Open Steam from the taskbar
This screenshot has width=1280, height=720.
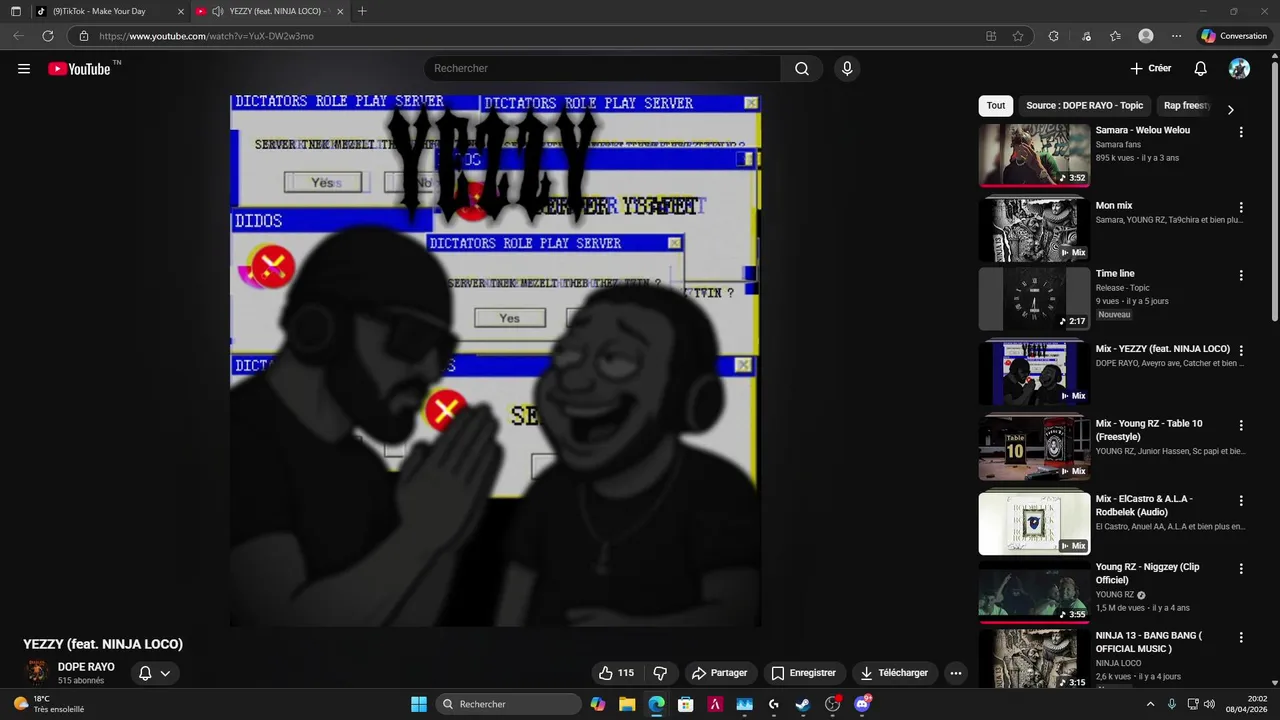tap(802, 704)
